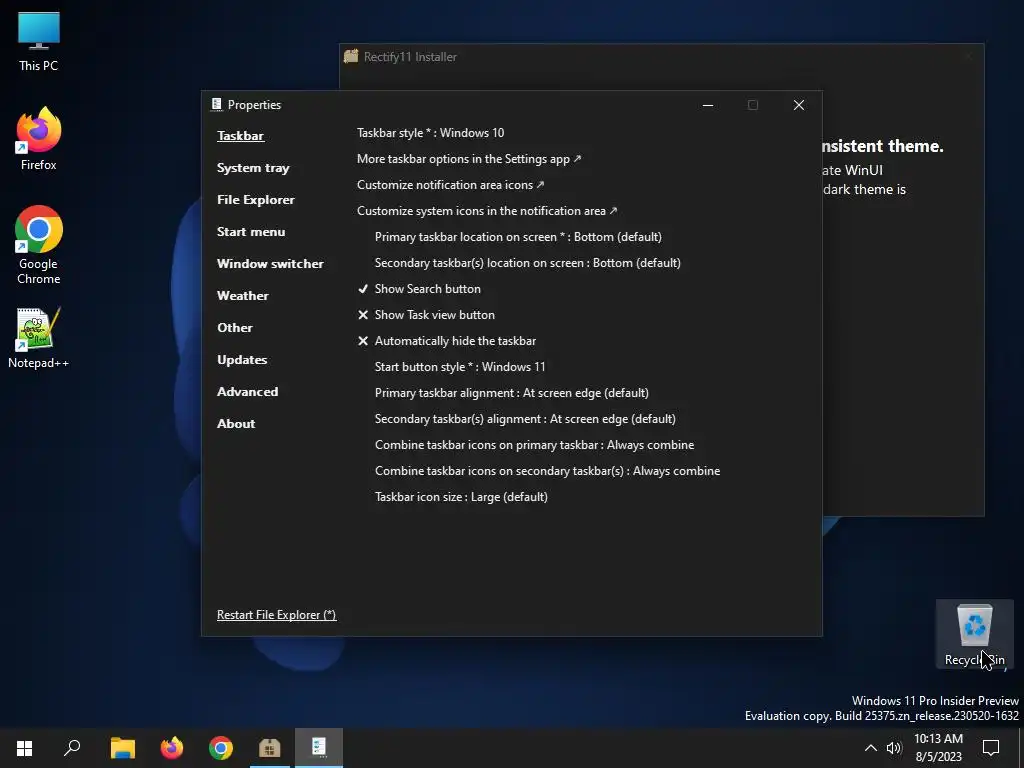1024x768 pixels.
Task: Open the Other section
Action: (234, 328)
